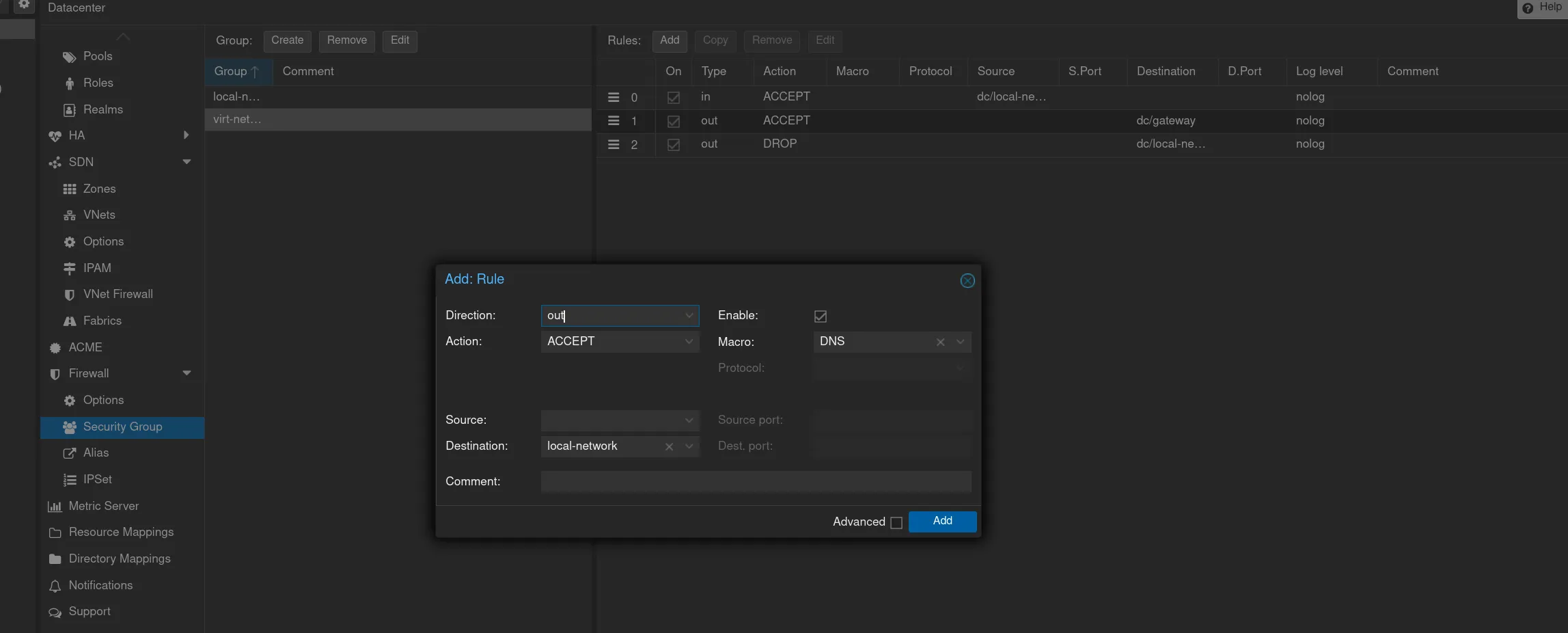Enable the Advanced checkbox

coord(896,522)
